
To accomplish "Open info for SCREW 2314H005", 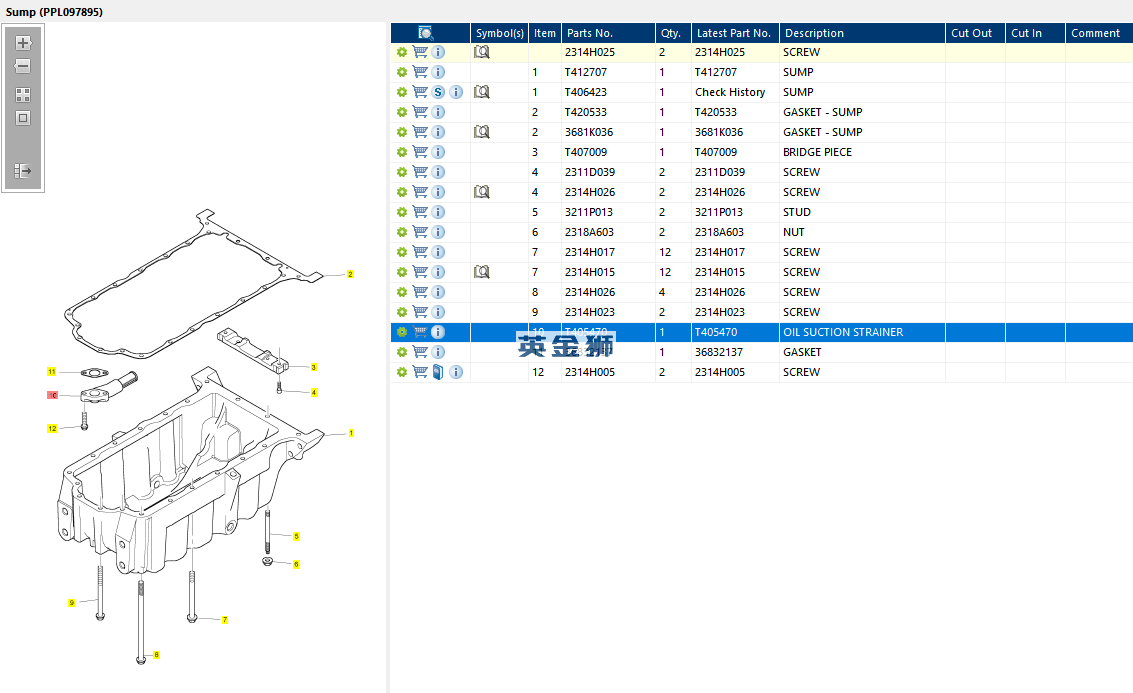I will click(x=456, y=371).
